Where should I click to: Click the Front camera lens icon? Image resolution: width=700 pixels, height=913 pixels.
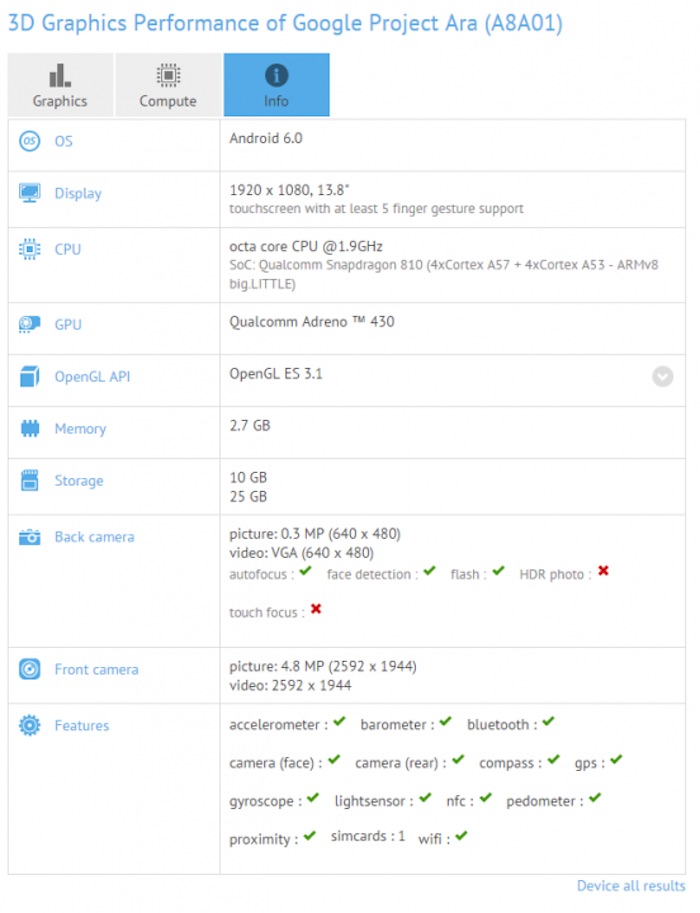click(x=30, y=669)
